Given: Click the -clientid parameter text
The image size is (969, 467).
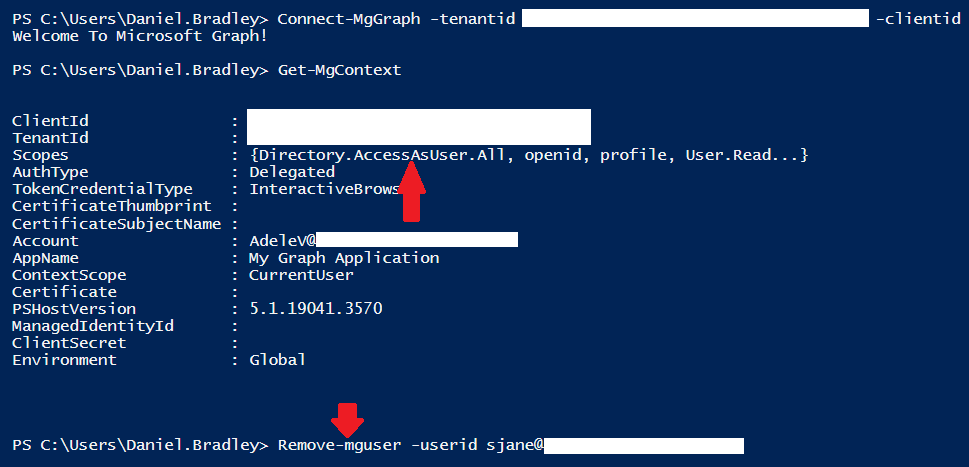Looking at the screenshot, I should (918, 19).
